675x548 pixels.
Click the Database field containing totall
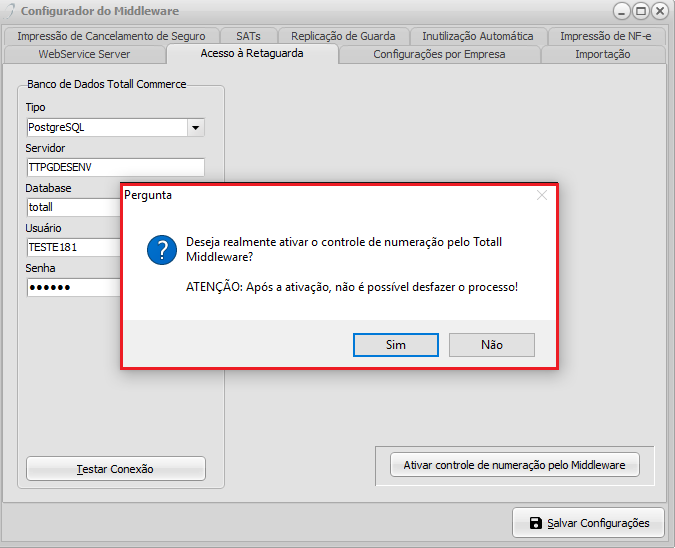coord(73,207)
